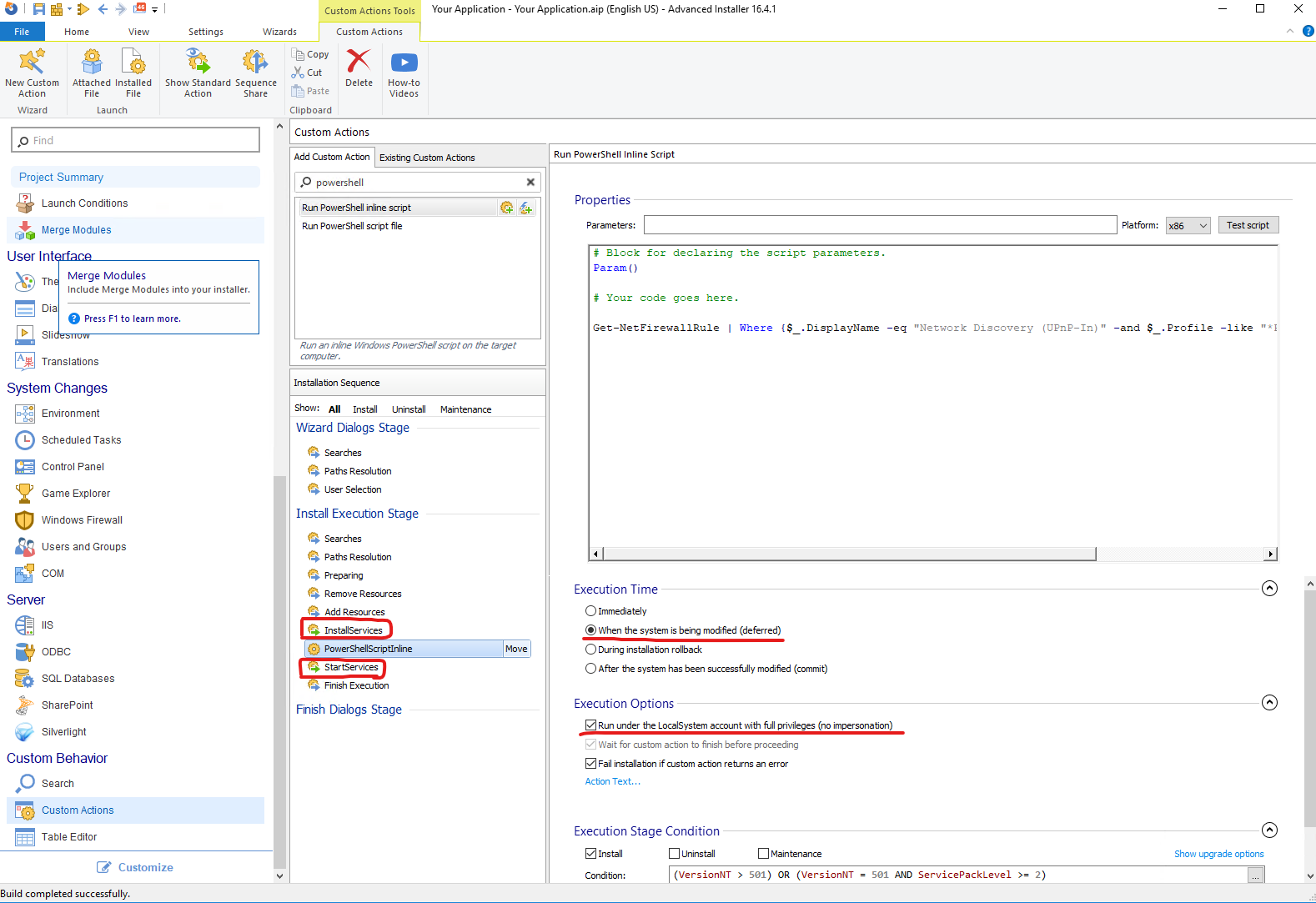Clear the powershell search text
The height and width of the screenshot is (903, 1316).
[x=530, y=182]
